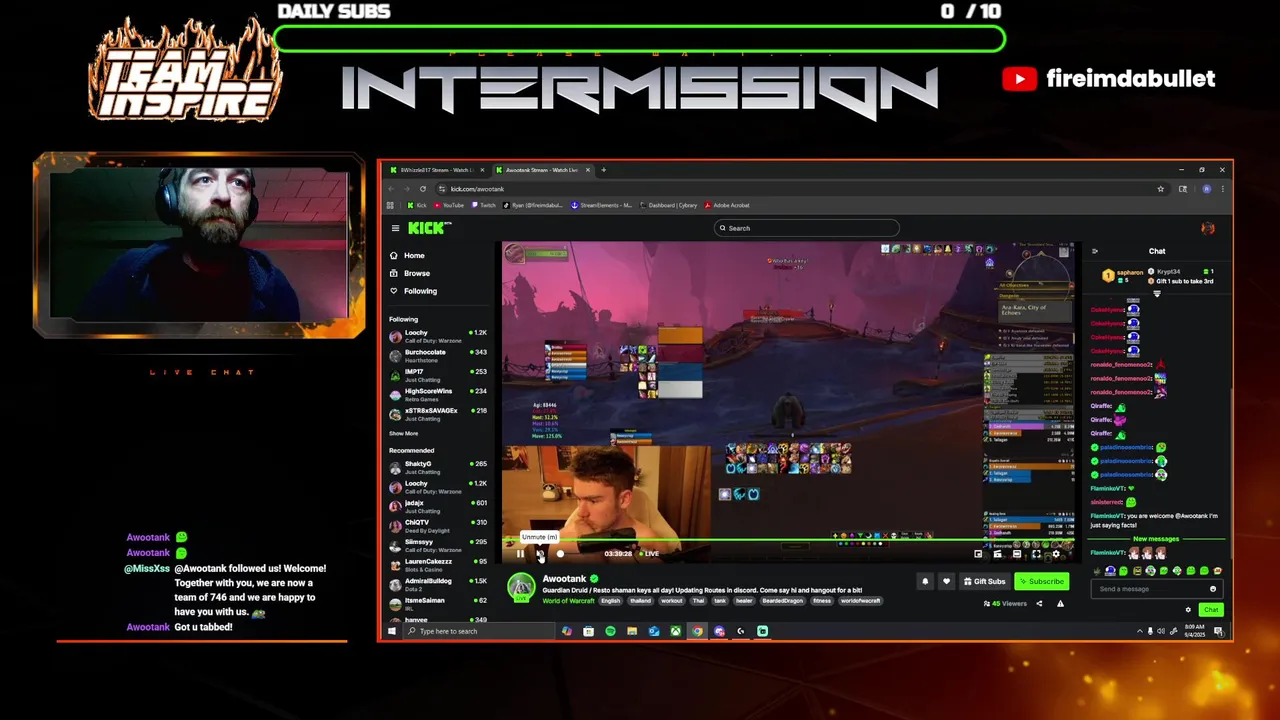The height and width of the screenshot is (720, 1280).
Task: Open the YouTube bookmark
Action: [x=448, y=205]
